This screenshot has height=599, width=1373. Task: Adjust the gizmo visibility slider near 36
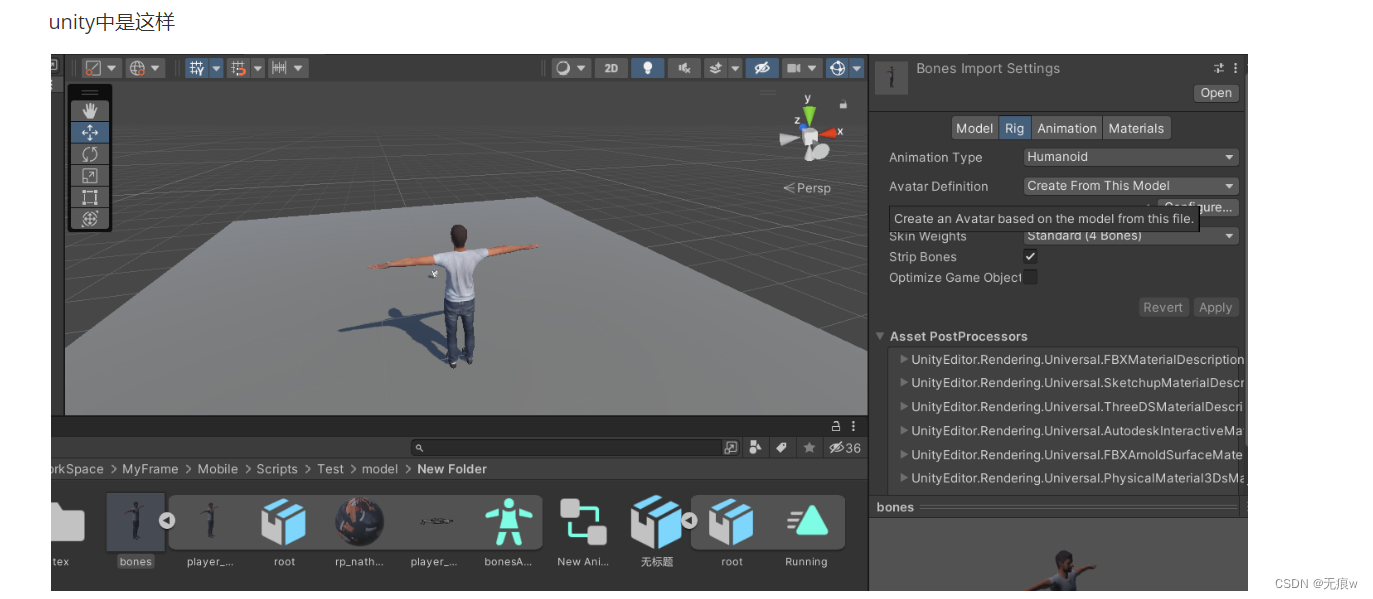(846, 447)
